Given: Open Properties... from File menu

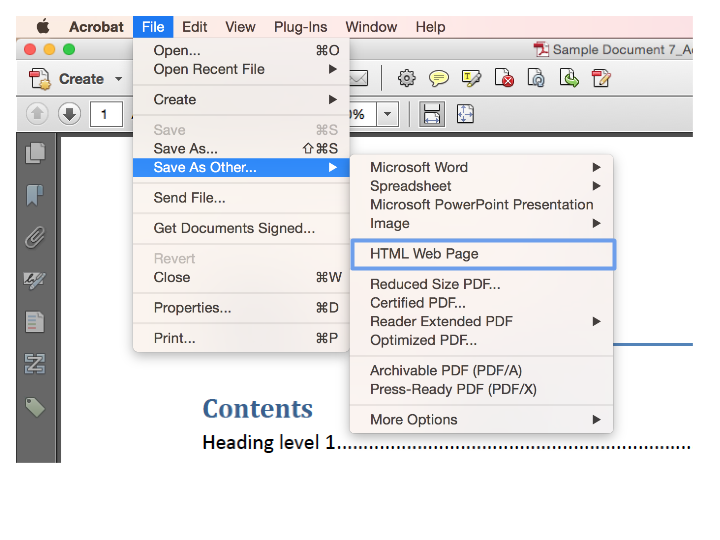Looking at the screenshot, I should point(241,307).
